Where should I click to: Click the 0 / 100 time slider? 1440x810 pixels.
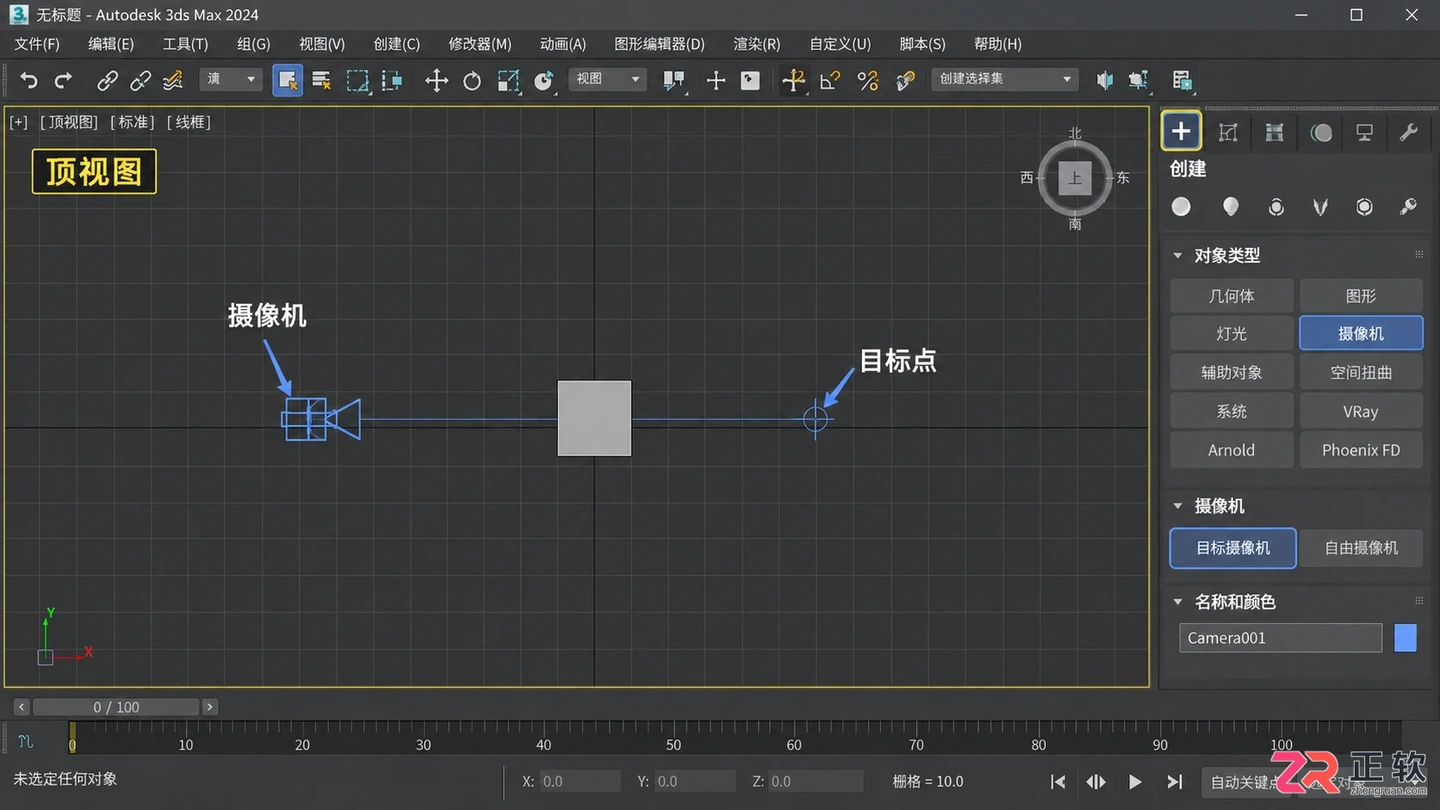116,707
